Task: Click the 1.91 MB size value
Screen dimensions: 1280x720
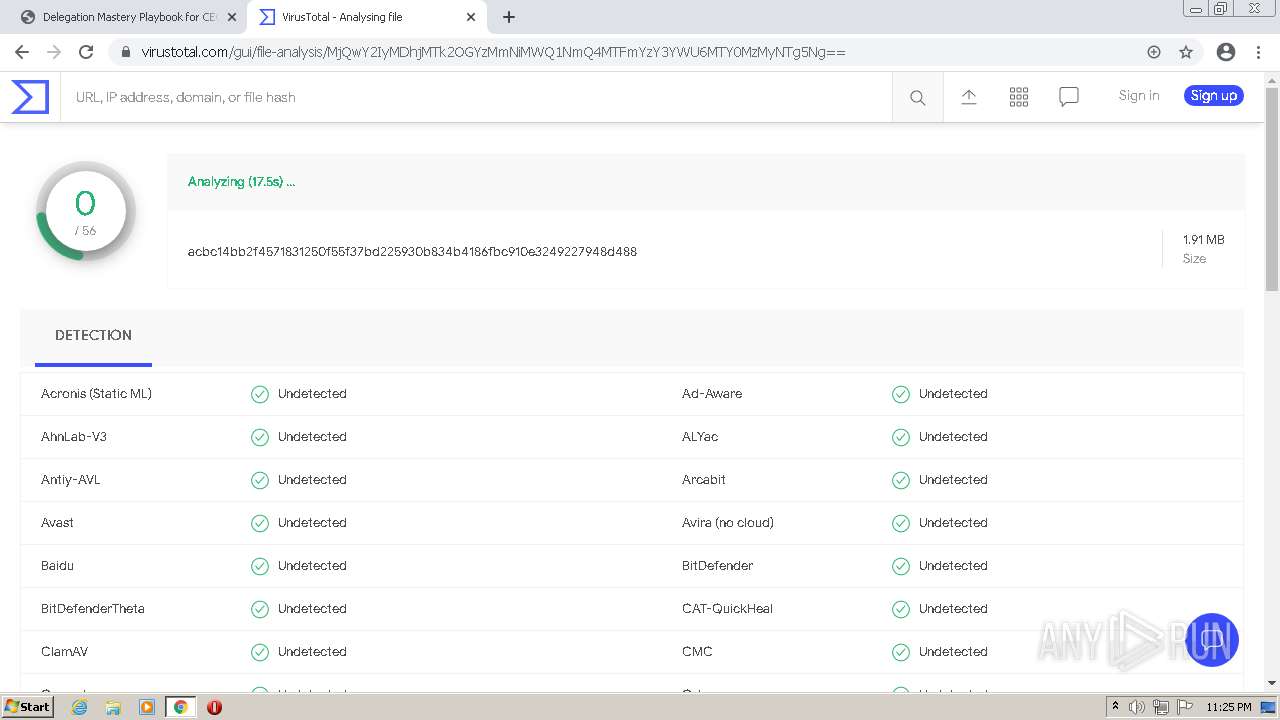Action: [x=1203, y=240]
